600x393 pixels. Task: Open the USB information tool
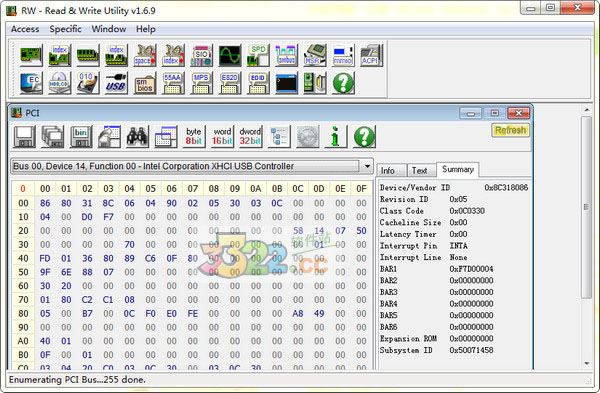click(116, 83)
